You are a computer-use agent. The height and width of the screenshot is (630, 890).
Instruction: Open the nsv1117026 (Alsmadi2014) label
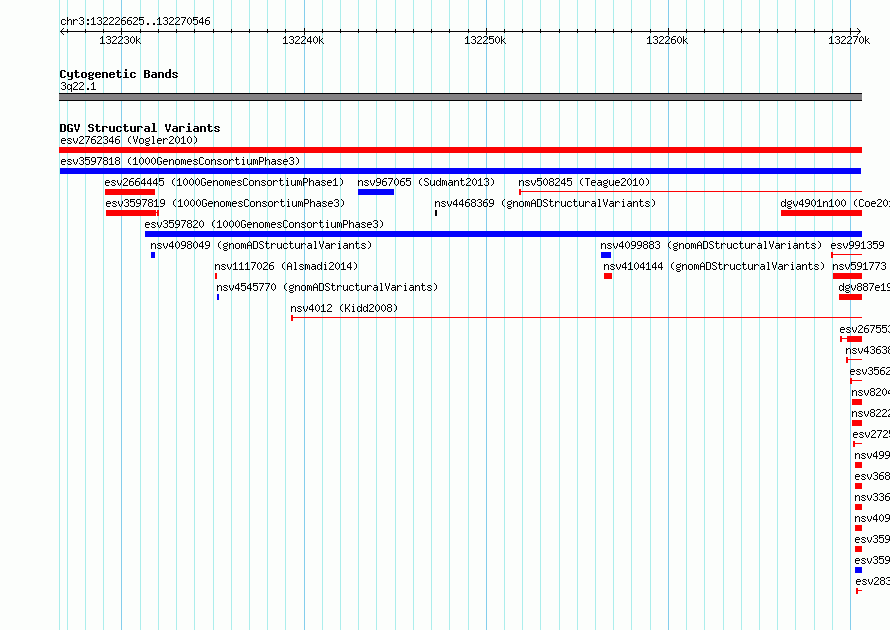pyautogui.click(x=286, y=266)
